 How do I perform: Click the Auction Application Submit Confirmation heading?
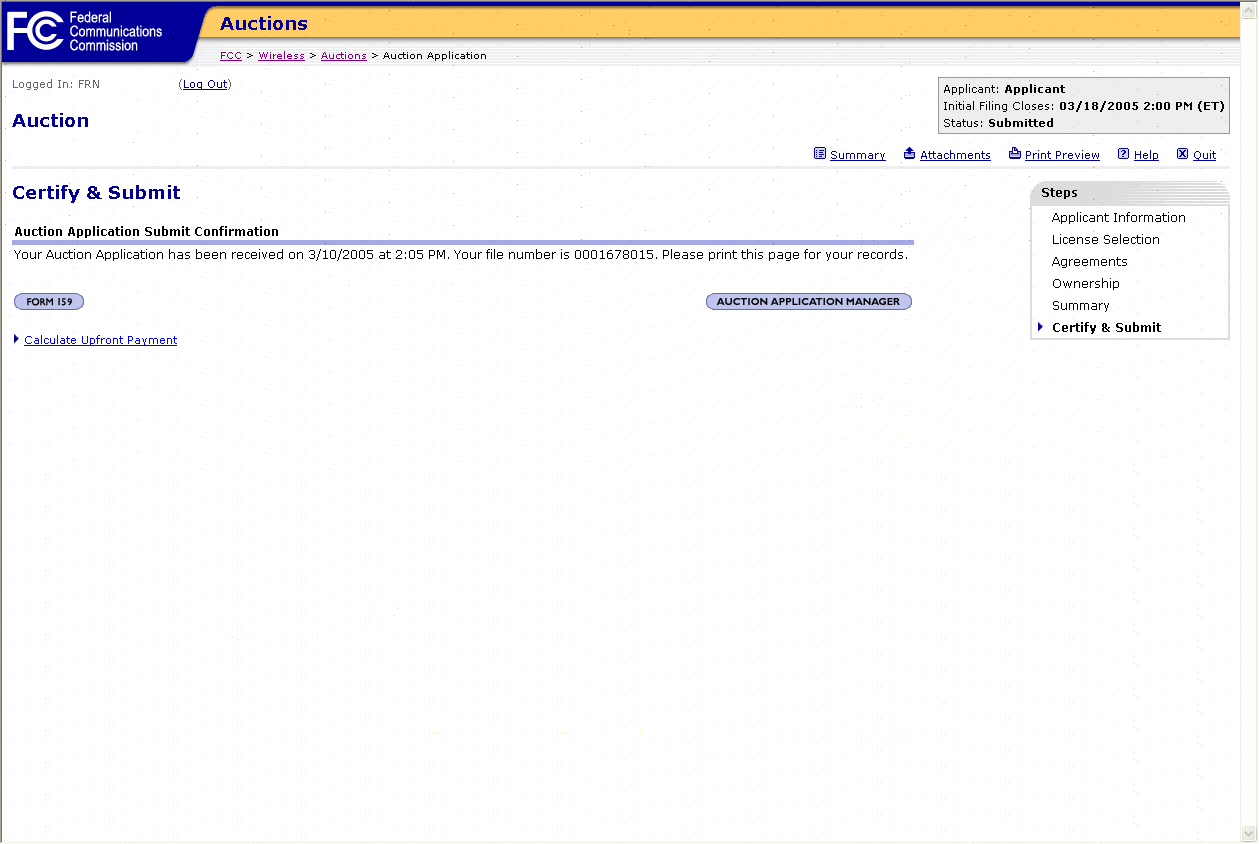(146, 231)
